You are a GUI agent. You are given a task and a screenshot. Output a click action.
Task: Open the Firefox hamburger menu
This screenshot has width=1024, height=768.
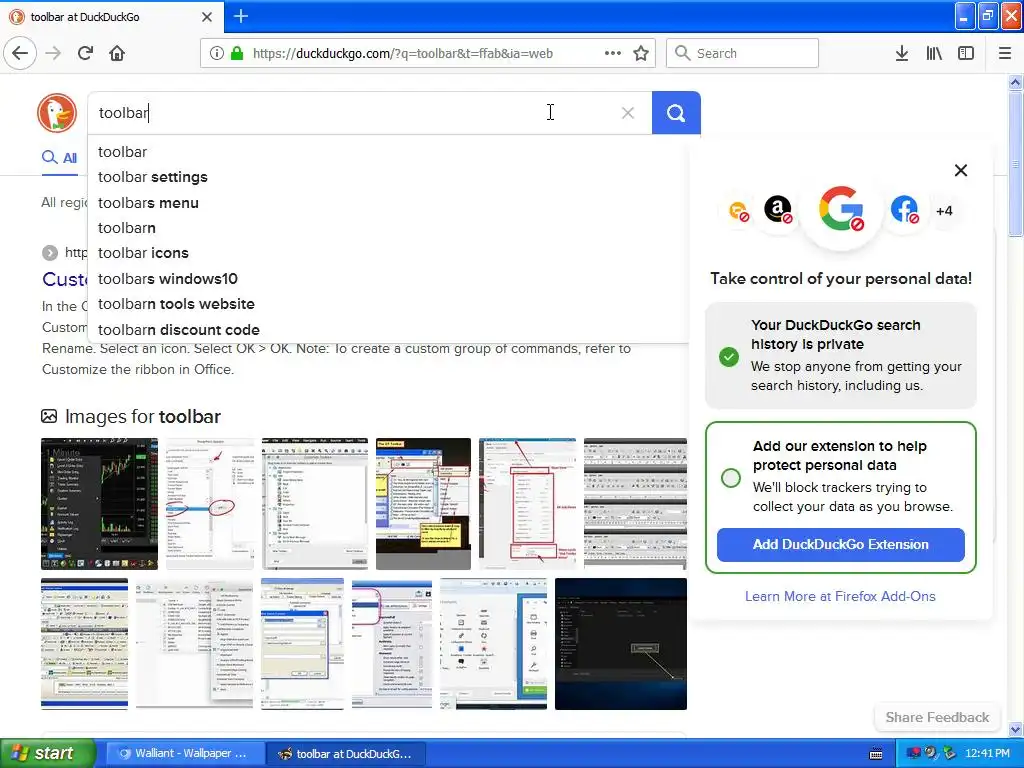tap(1005, 53)
